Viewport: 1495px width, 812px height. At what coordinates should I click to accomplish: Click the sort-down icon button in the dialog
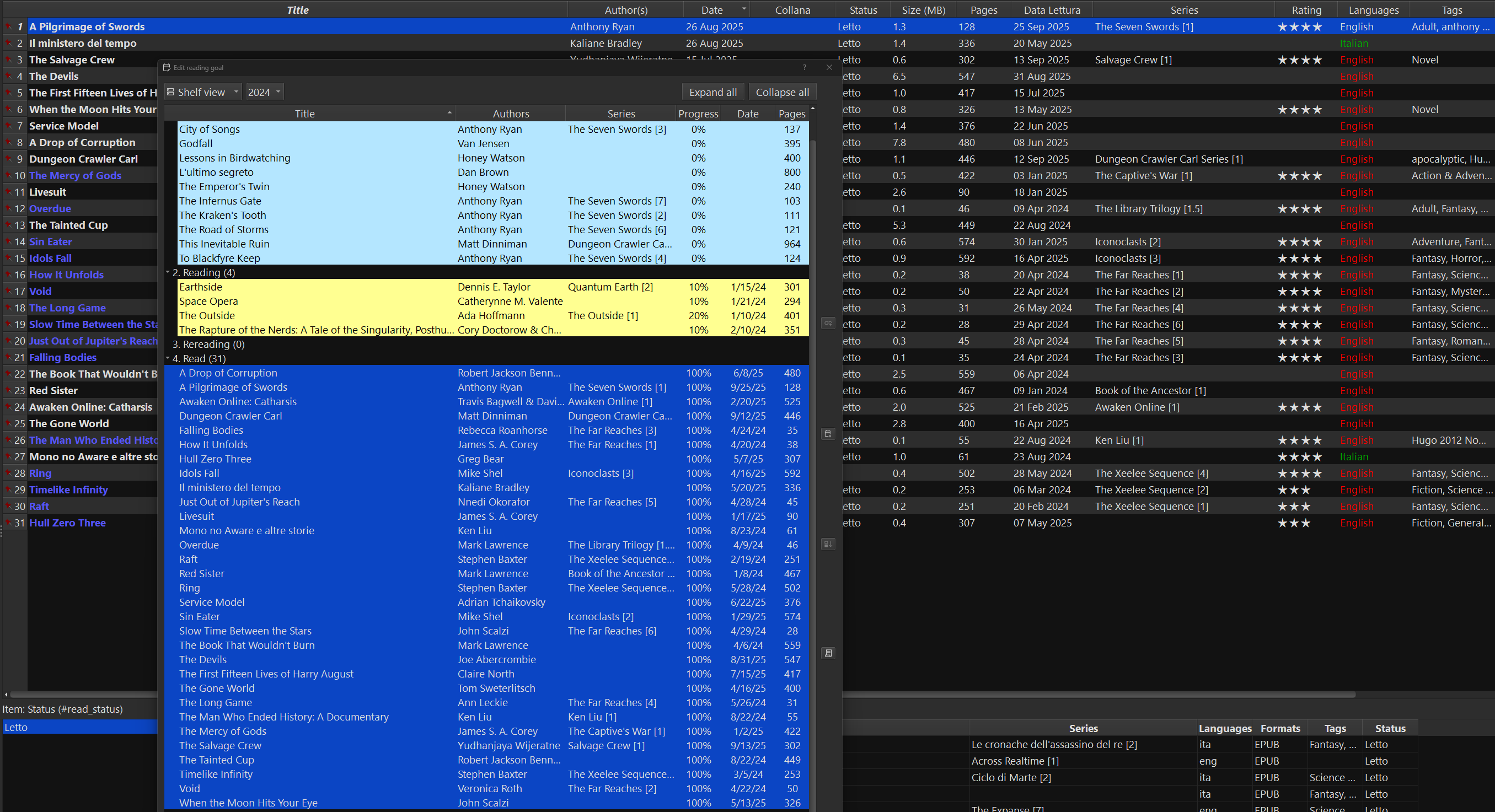tap(828, 544)
